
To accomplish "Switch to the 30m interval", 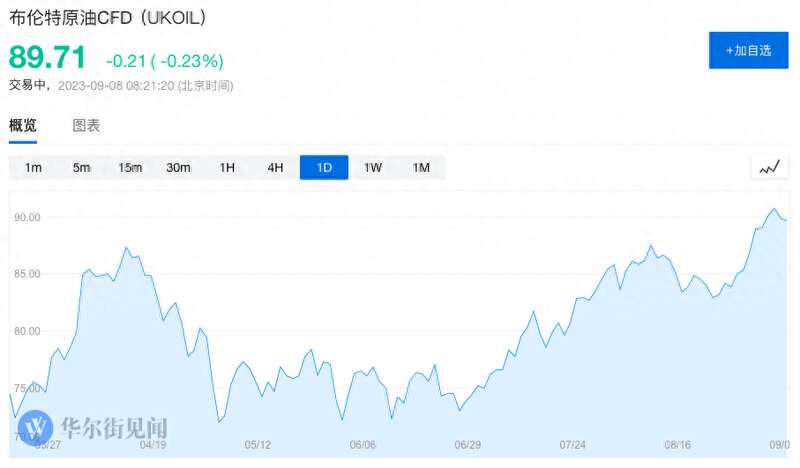I will [178, 167].
